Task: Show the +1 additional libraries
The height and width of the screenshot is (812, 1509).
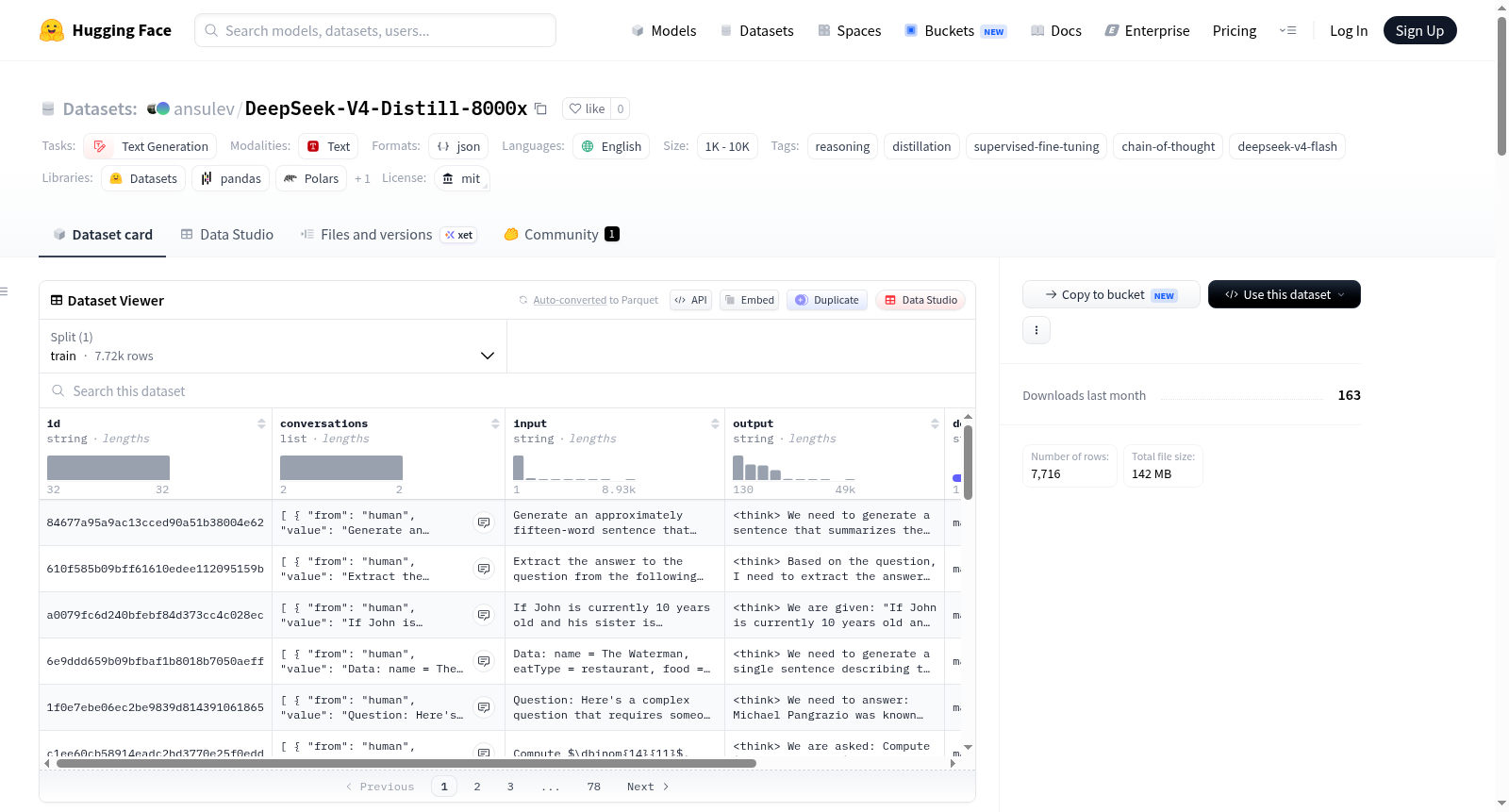Action: [362, 178]
